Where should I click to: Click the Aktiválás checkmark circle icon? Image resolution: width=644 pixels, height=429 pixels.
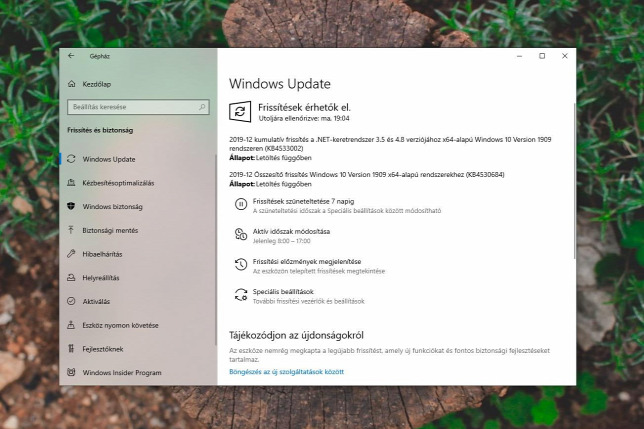[x=71, y=301]
